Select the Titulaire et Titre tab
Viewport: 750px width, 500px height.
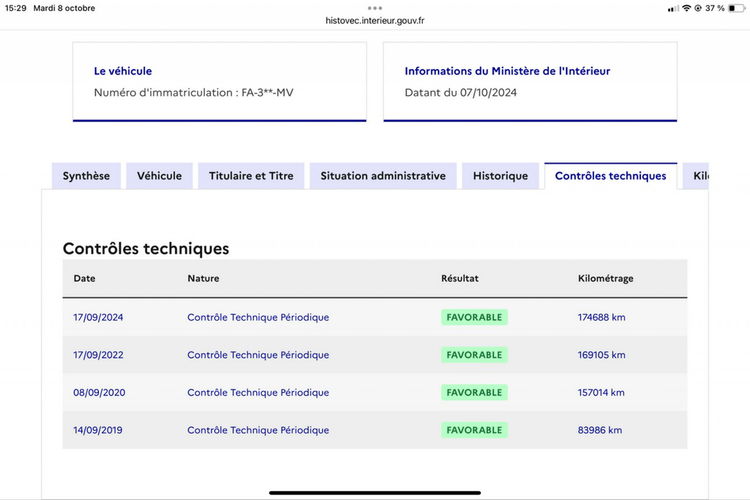pos(251,176)
